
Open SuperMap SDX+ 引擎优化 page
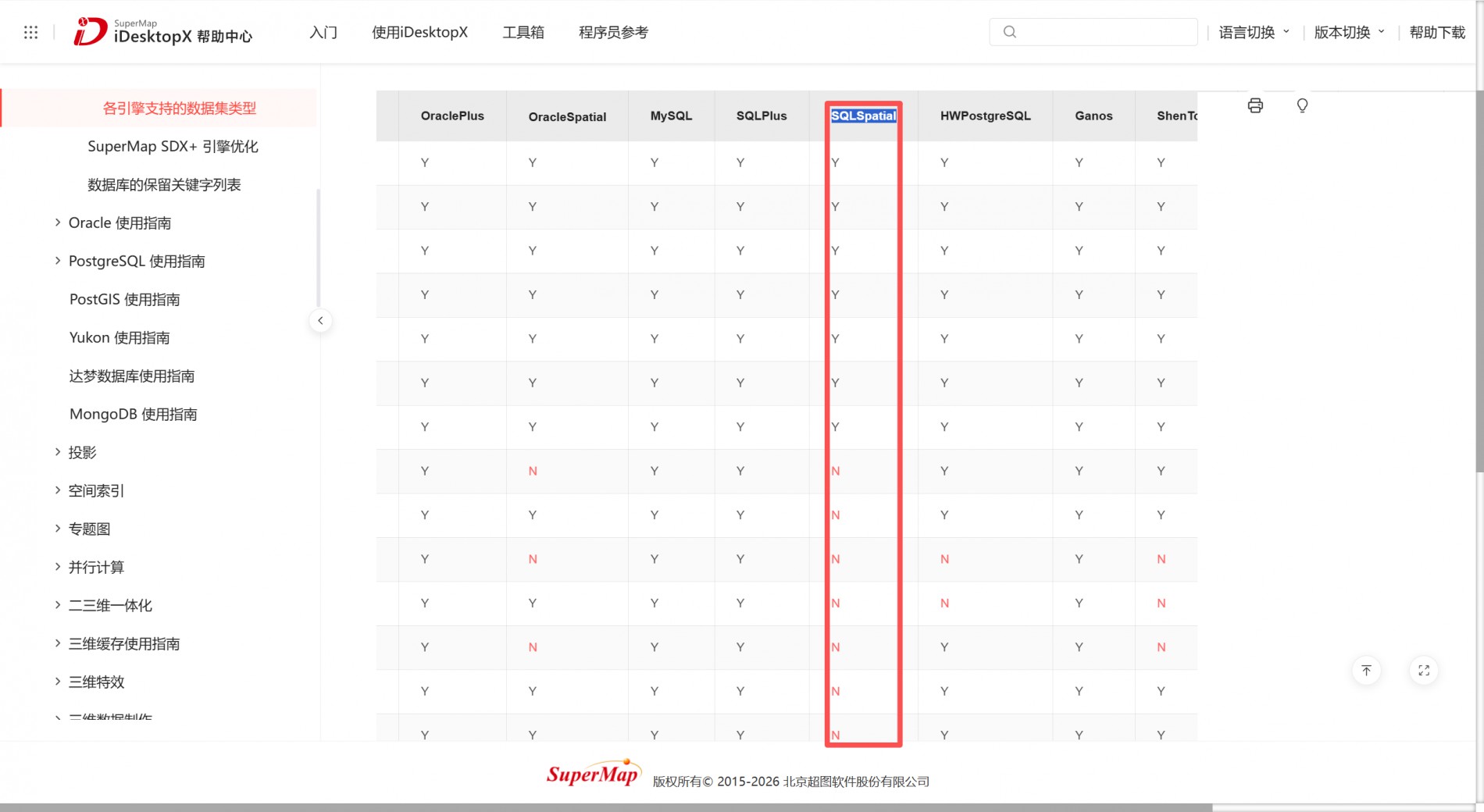[x=173, y=146]
